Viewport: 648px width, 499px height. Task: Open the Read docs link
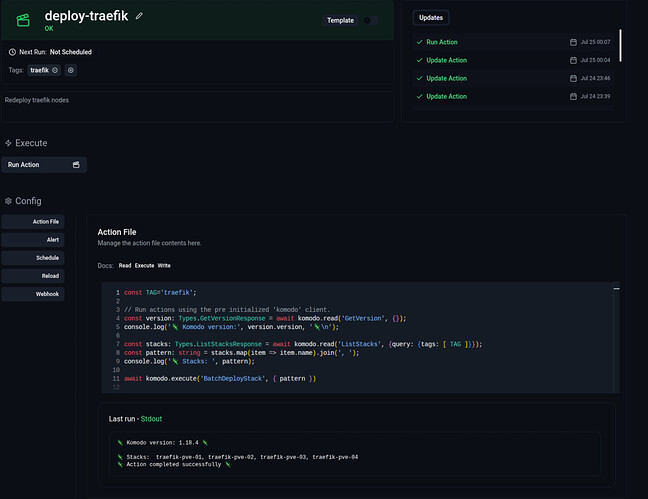125,266
